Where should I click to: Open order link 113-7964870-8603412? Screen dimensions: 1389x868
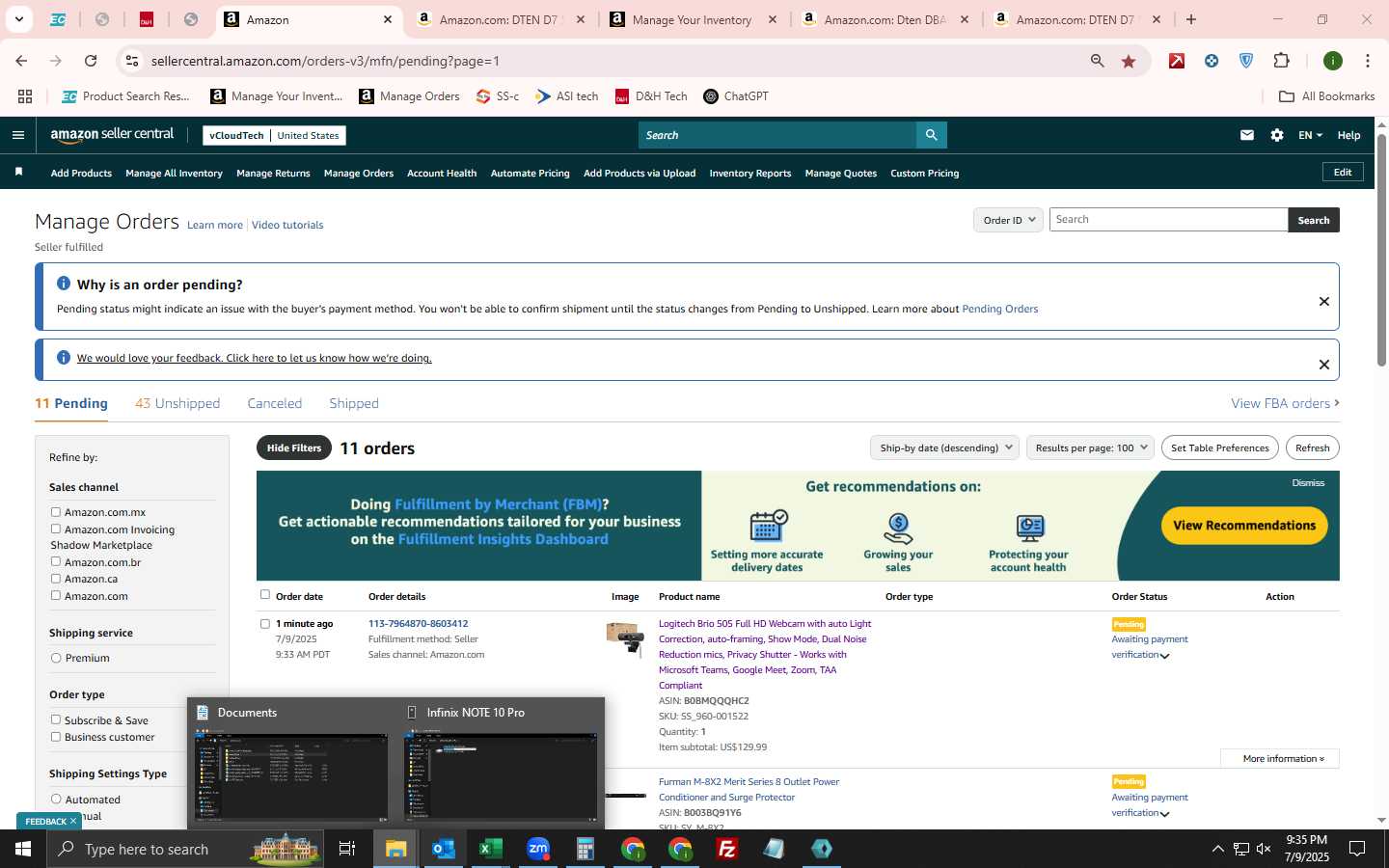418,624
